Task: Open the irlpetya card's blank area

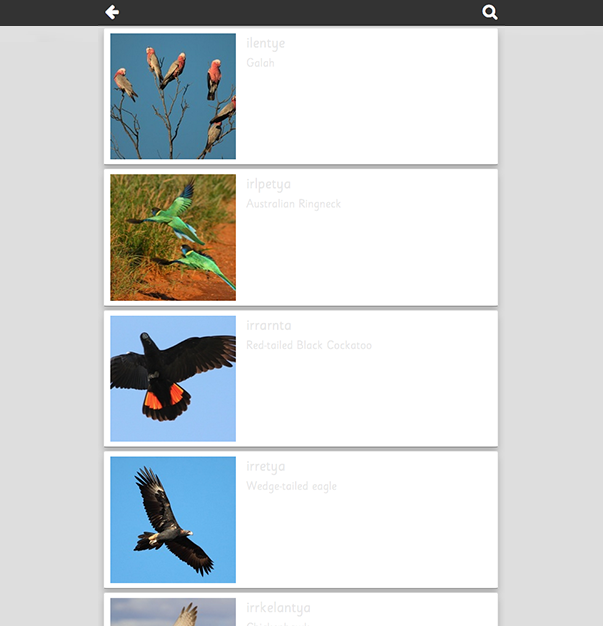Action: (367, 258)
